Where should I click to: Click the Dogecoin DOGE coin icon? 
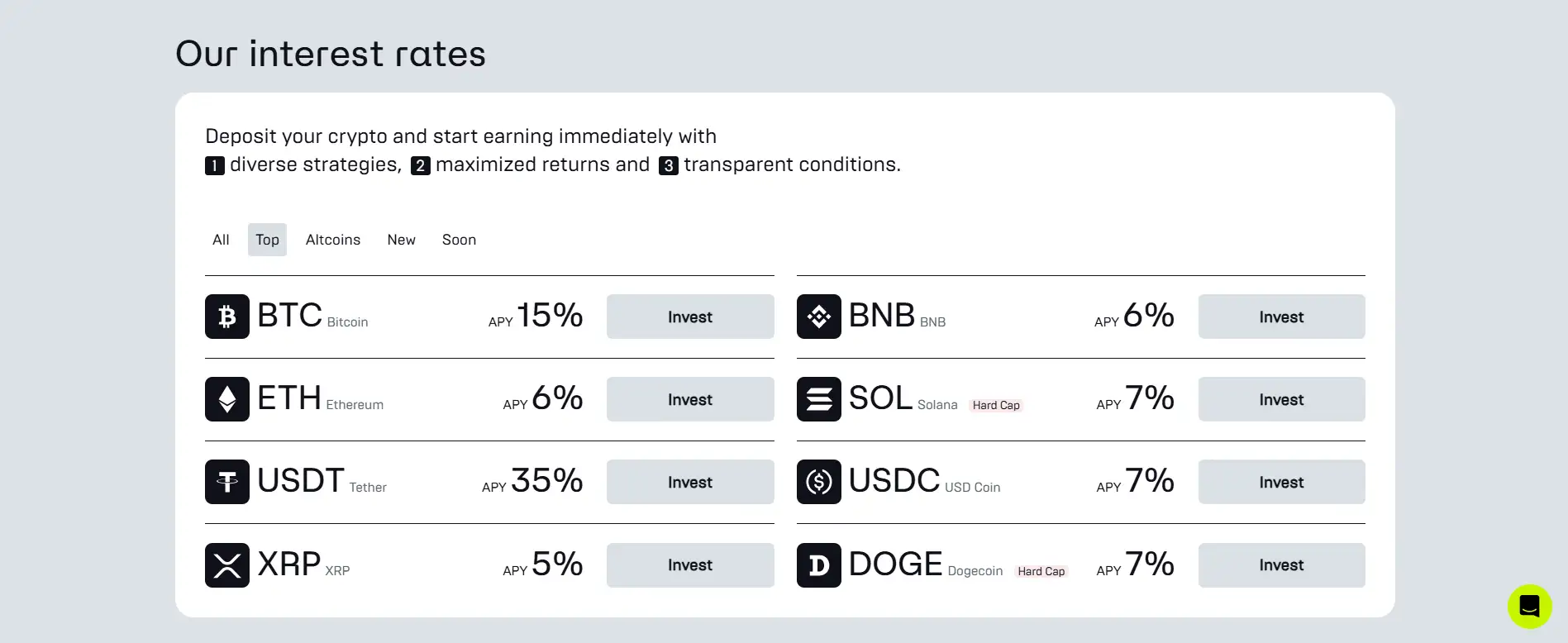click(818, 565)
